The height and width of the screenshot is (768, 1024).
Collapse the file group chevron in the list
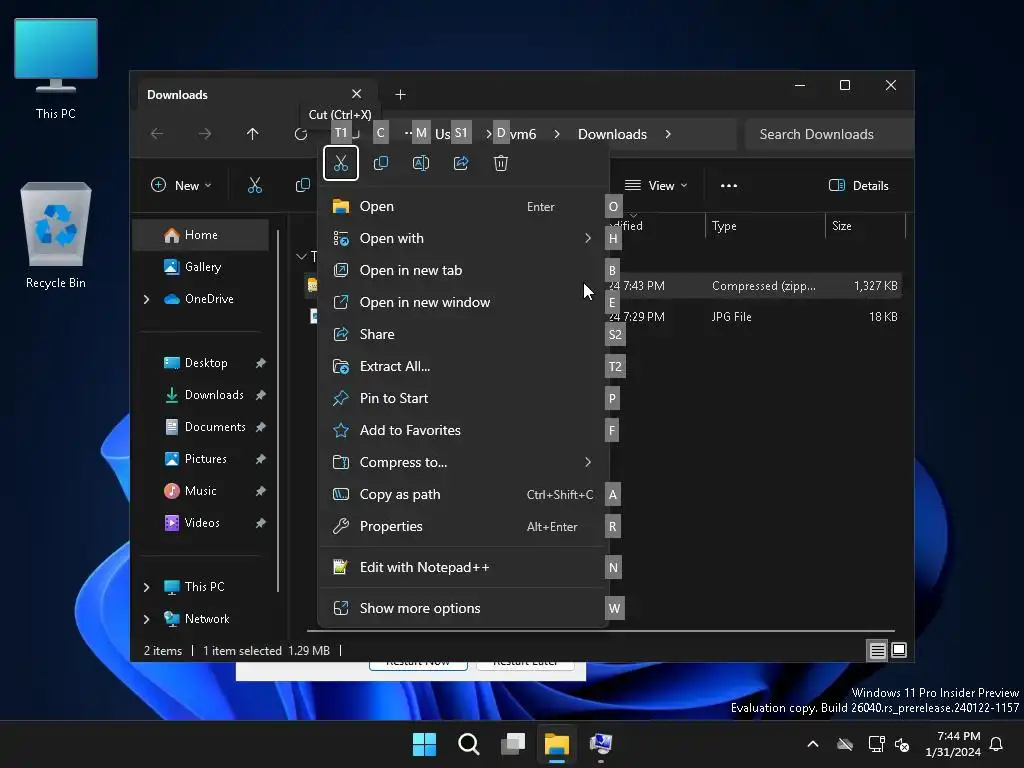click(301, 256)
